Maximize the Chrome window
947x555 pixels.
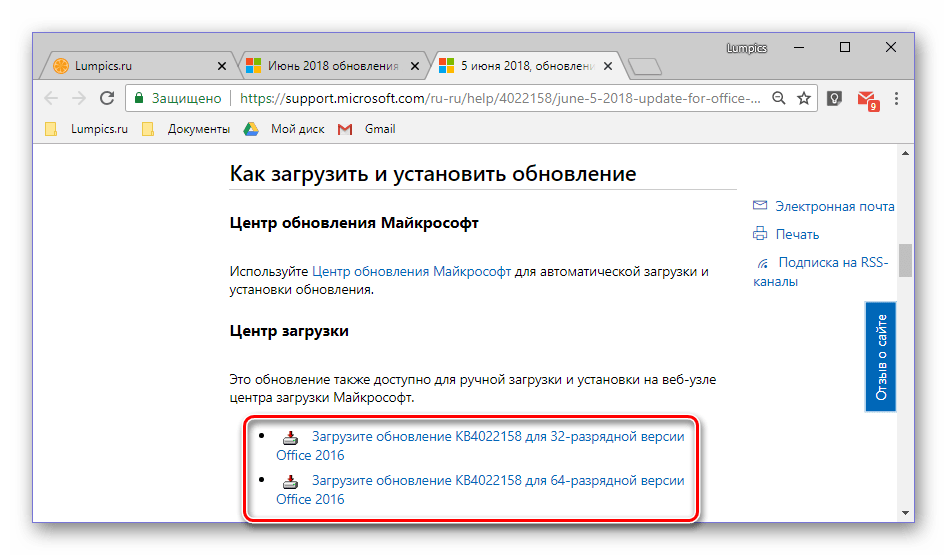[x=845, y=47]
